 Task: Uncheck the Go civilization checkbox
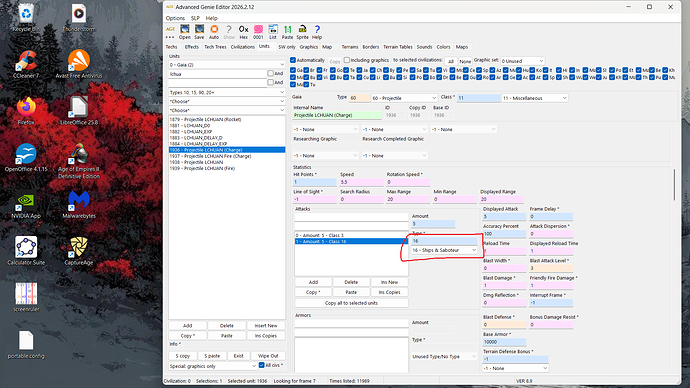pos(333,70)
